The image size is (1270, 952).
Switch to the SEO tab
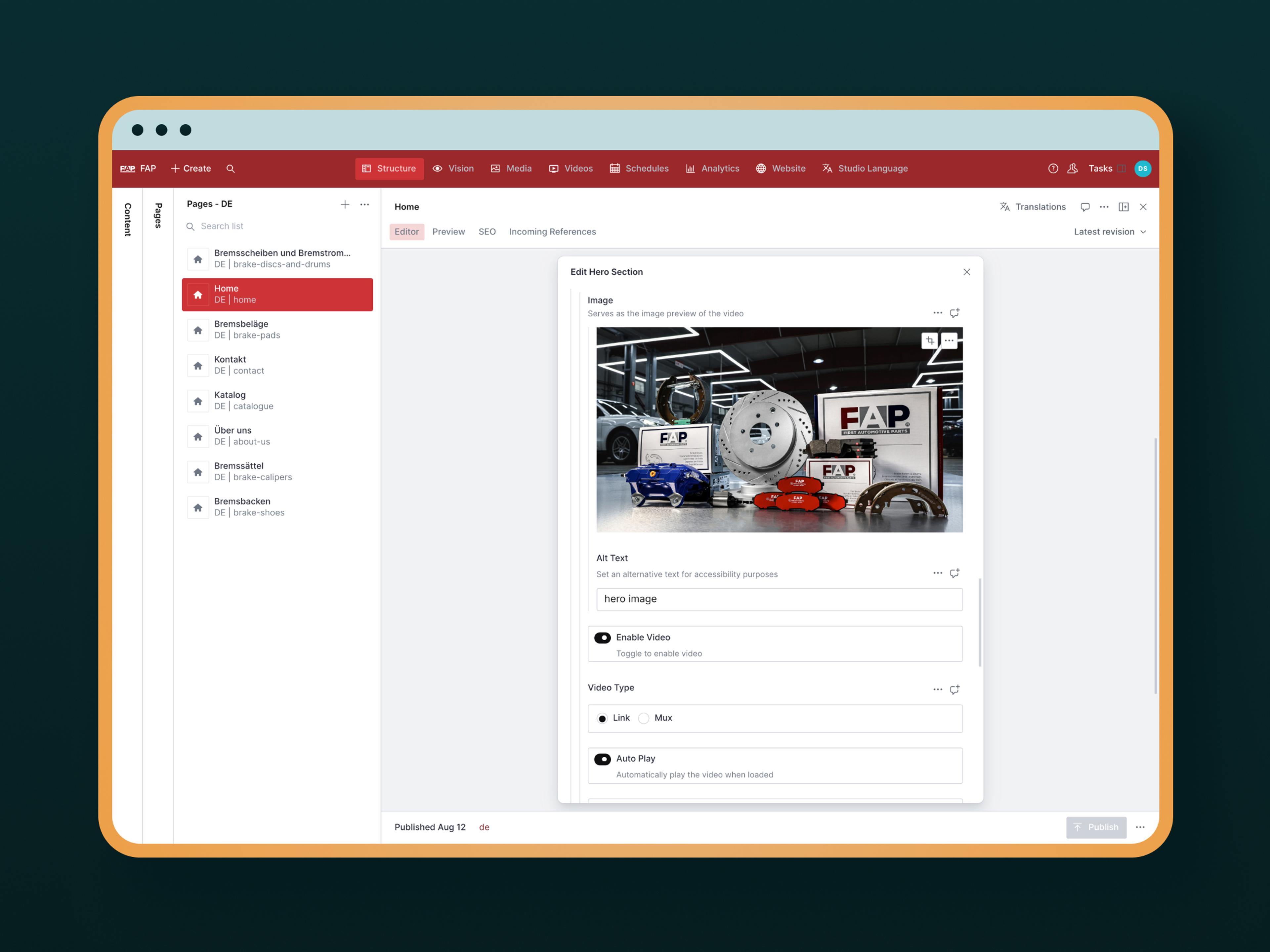(487, 232)
